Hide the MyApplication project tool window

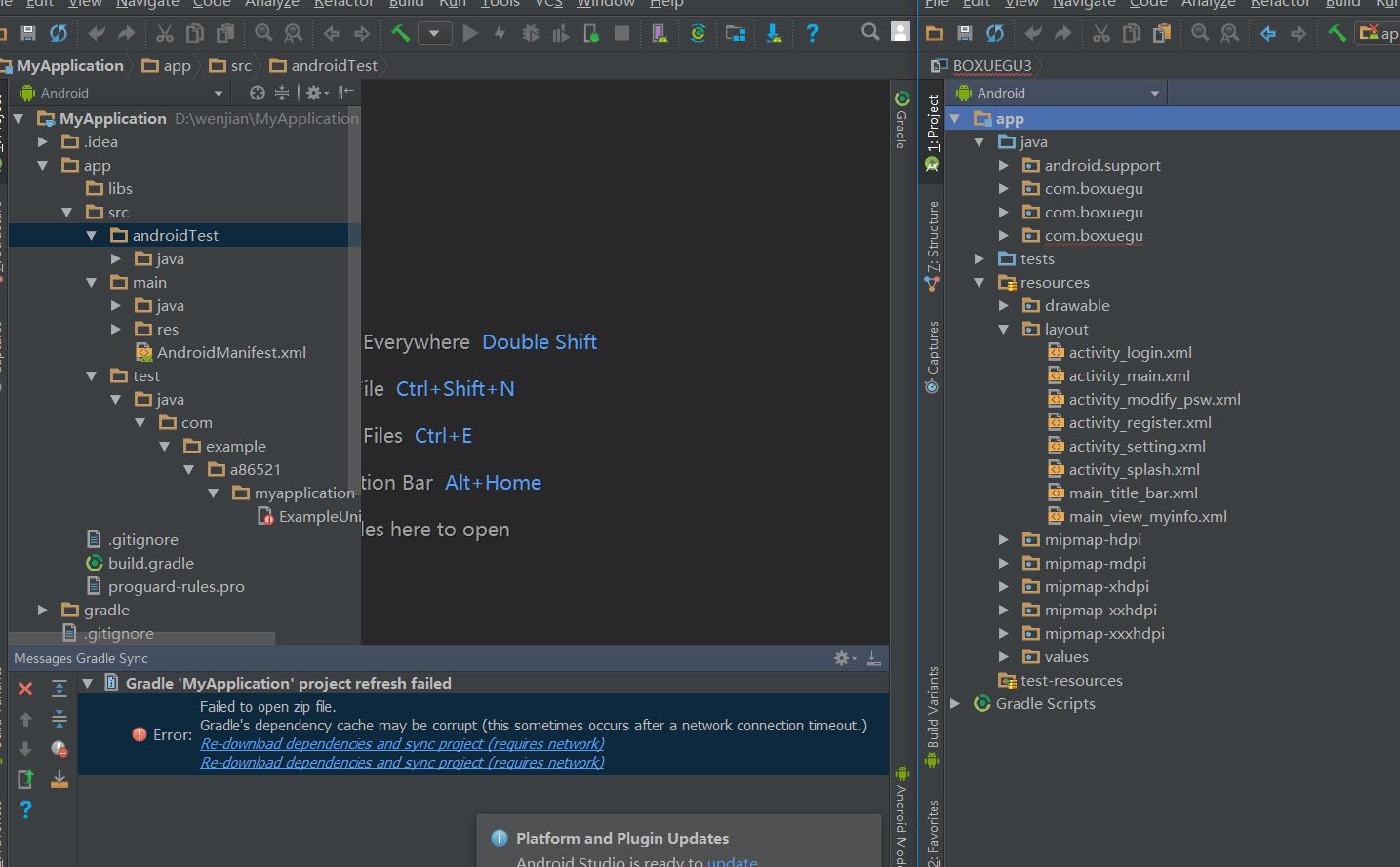pyautogui.click(x=345, y=93)
